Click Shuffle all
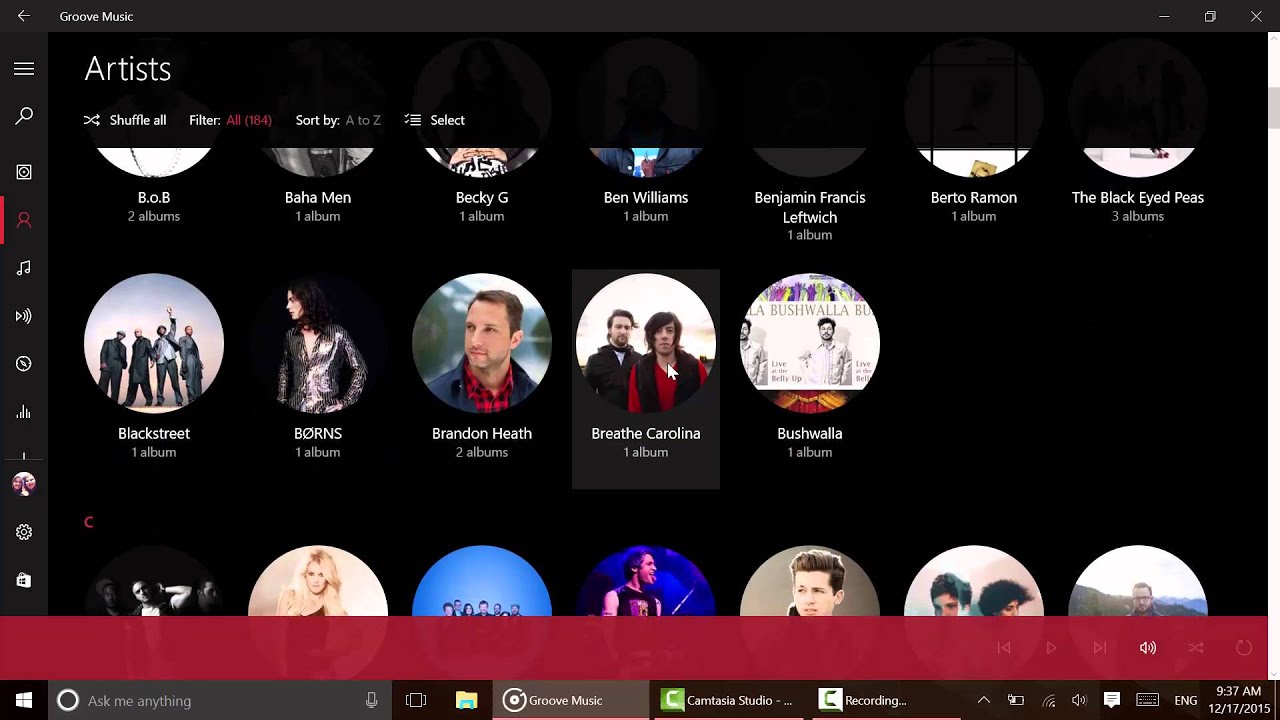Image resolution: width=1280 pixels, height=720 pixels. pyautogui.click(x=125, y=120)
